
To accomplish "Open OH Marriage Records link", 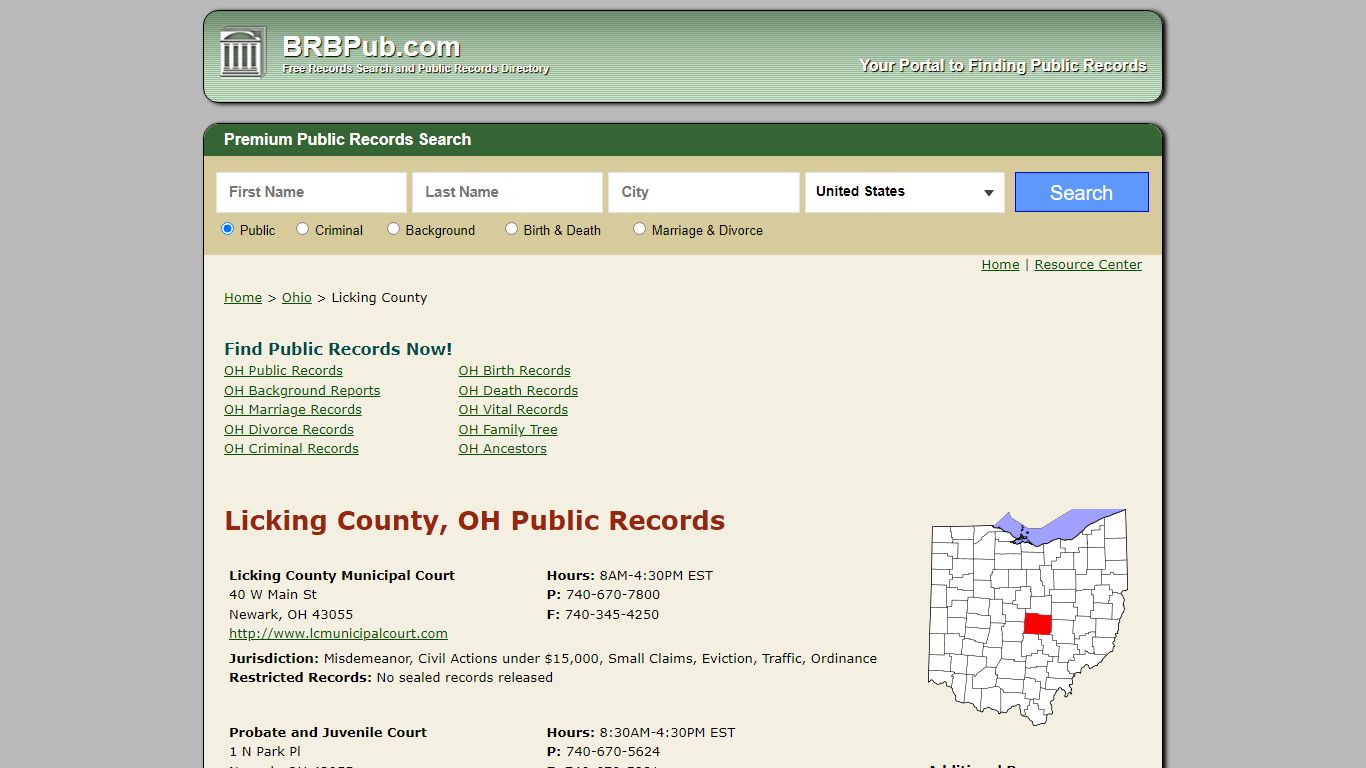I will [293, 410].
